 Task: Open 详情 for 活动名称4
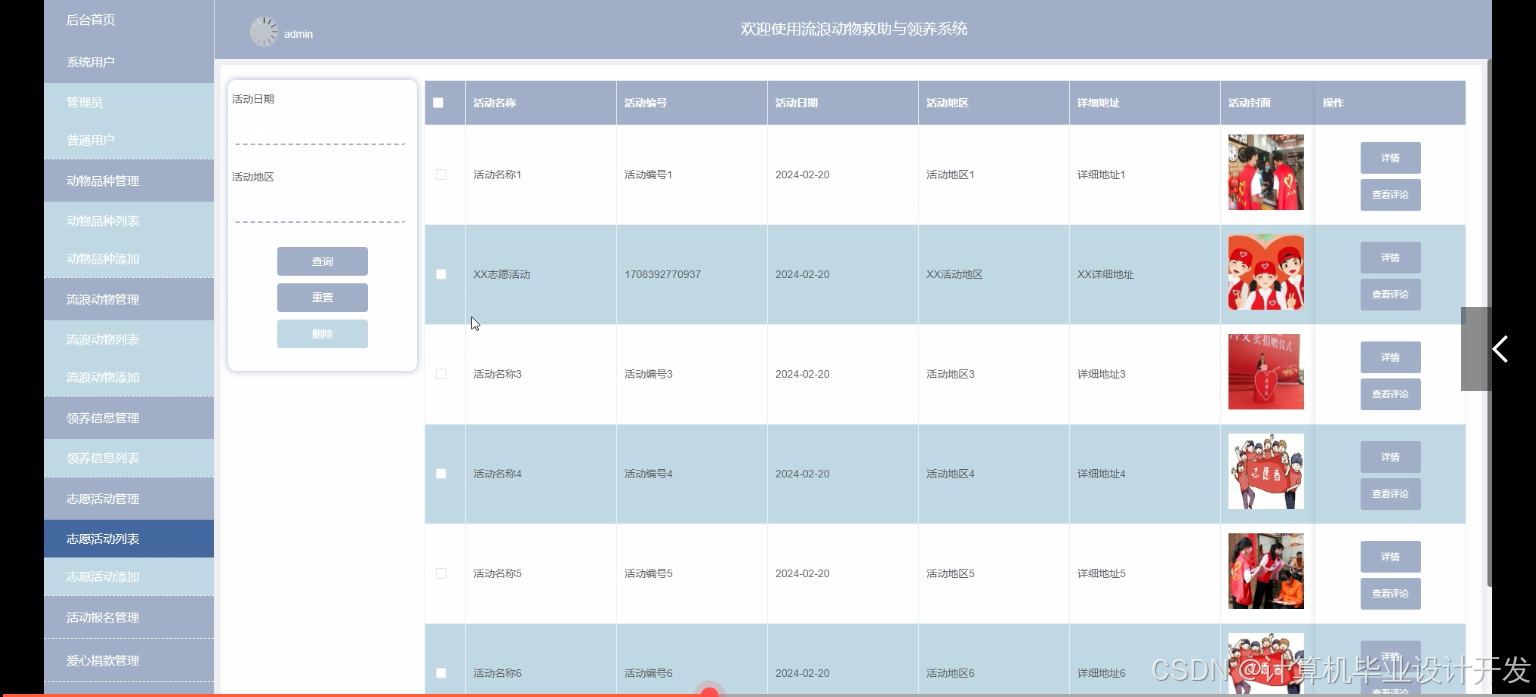pos(1390,457)
